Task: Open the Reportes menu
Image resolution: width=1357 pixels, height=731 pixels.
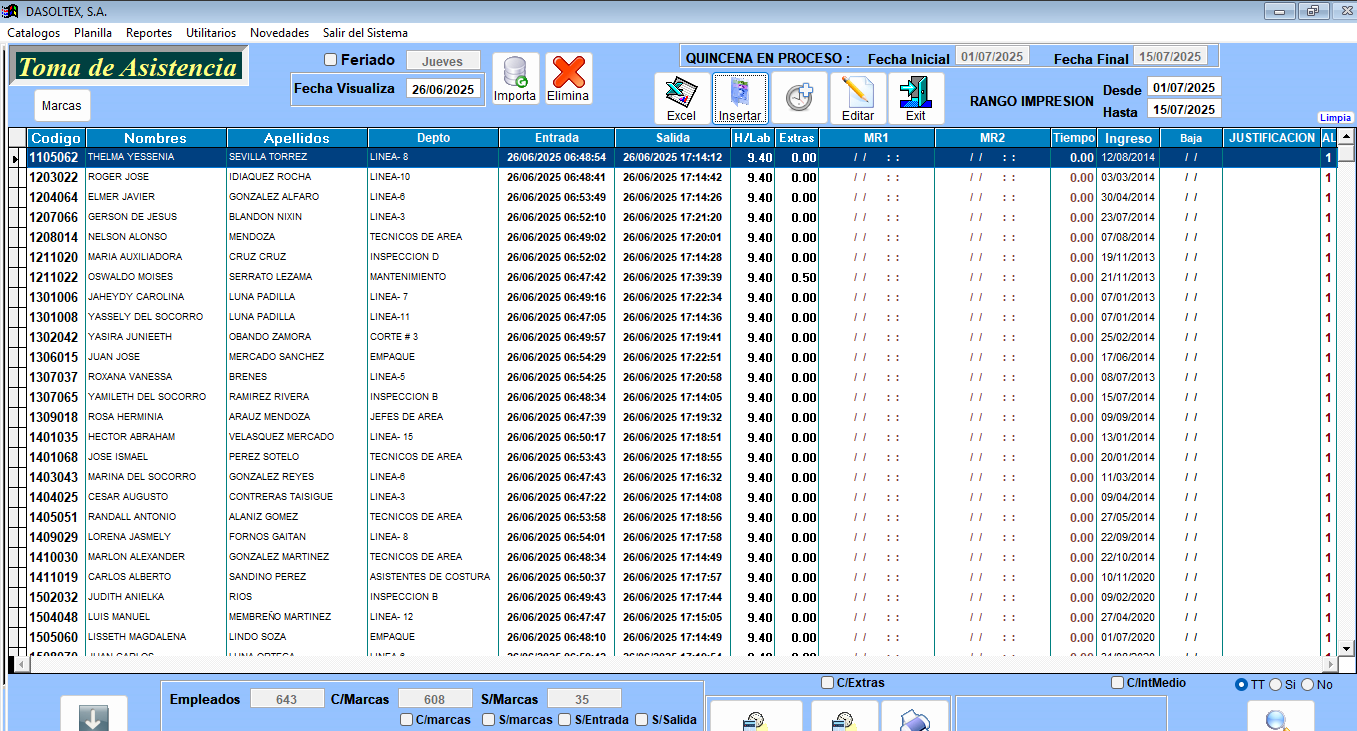Action: point(149,33)
